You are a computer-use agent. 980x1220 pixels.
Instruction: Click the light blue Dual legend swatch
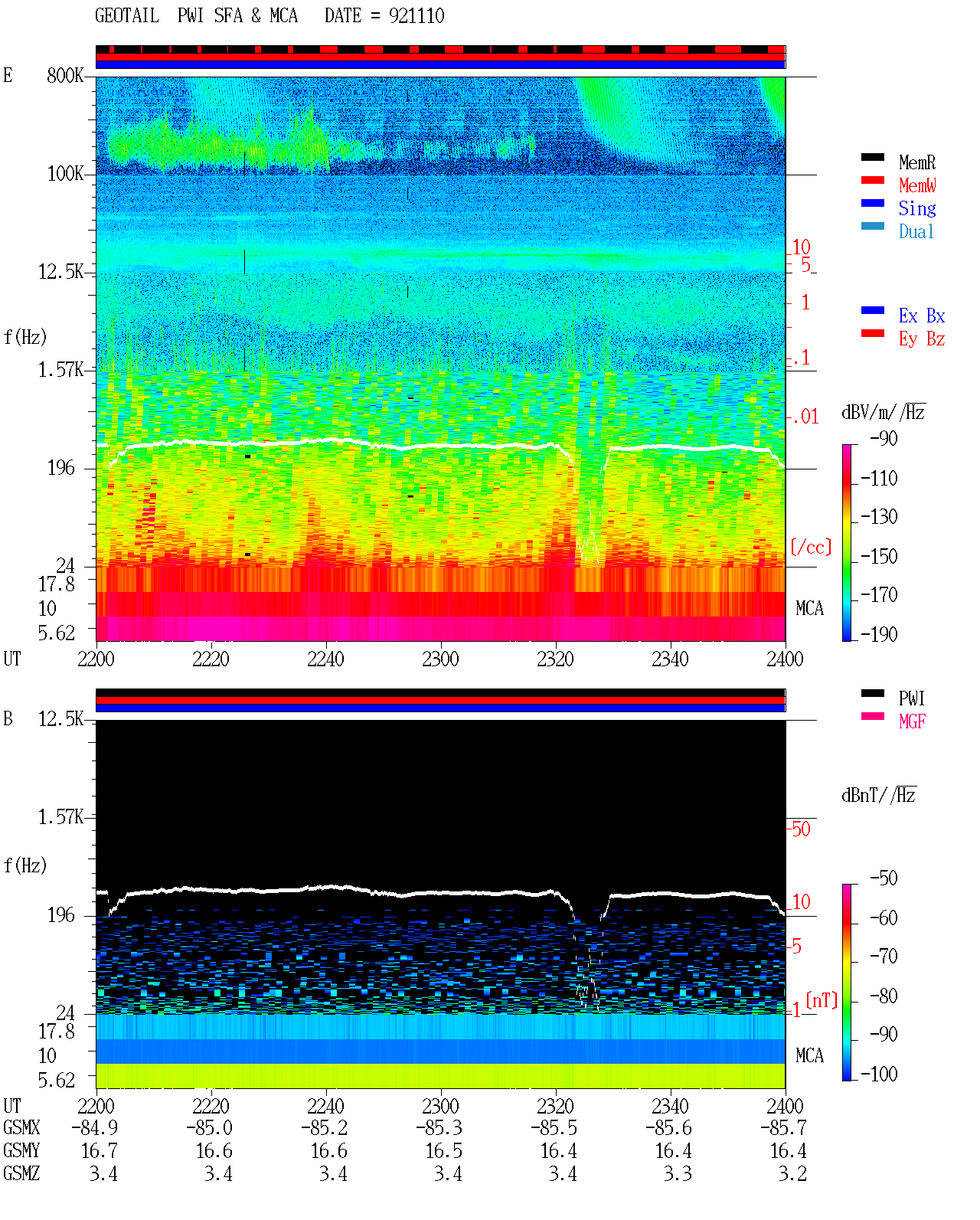(873, 227)
